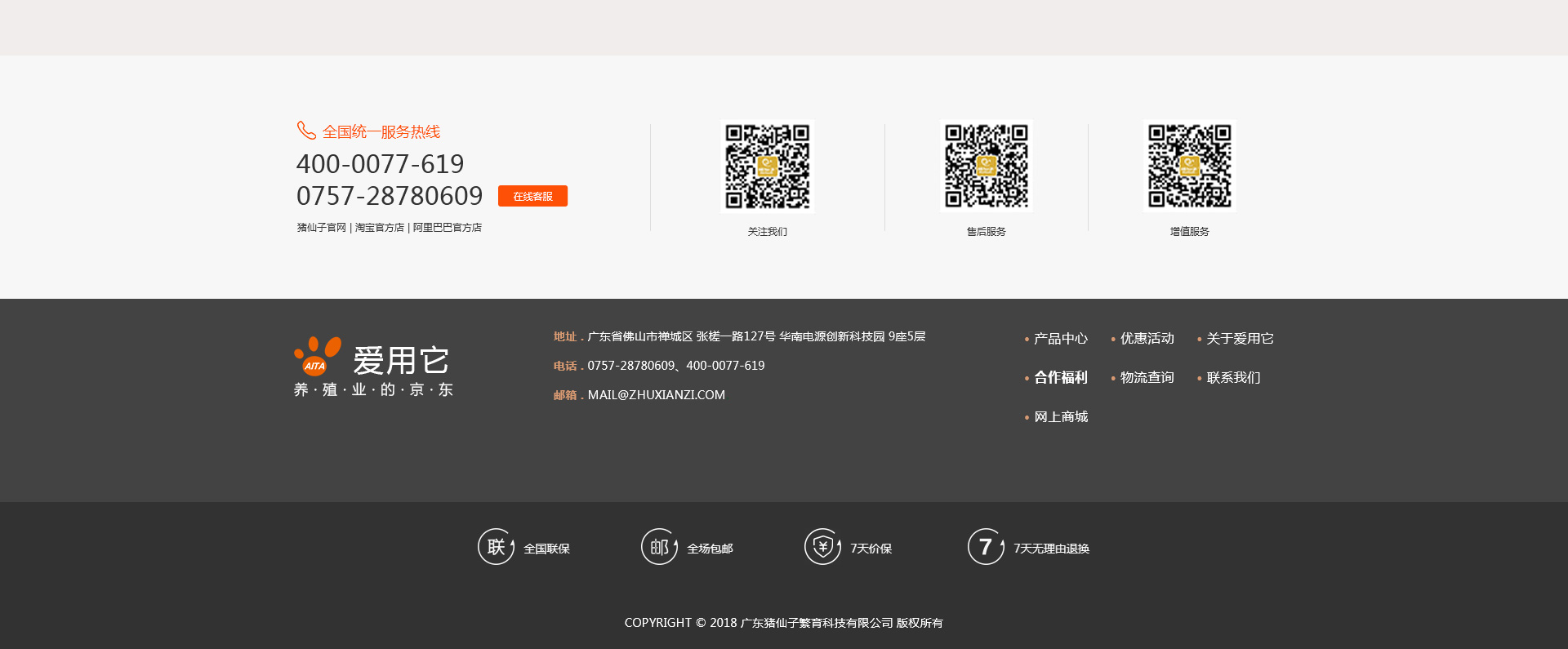Open 优惠活动 footer menu item

coord(1147,339)
